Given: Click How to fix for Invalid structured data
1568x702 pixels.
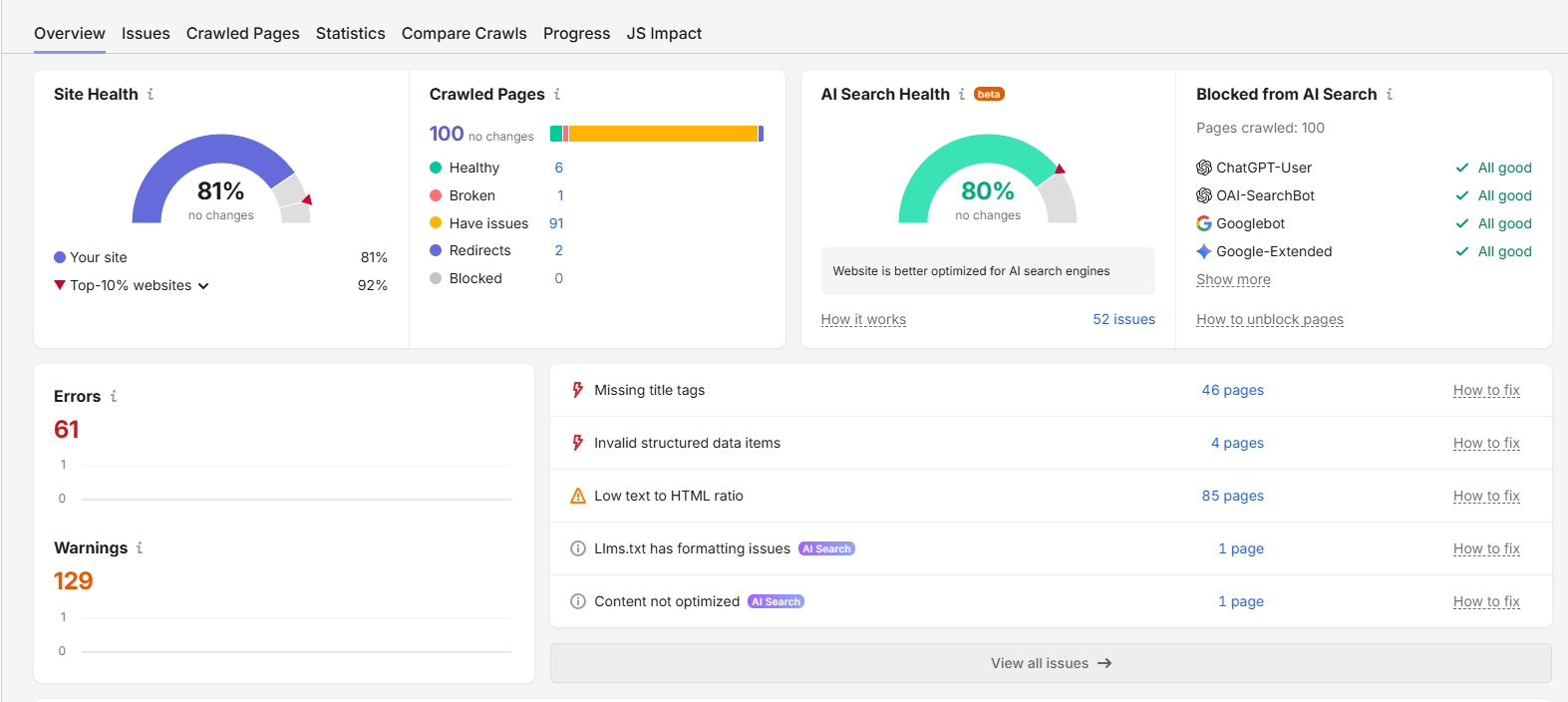Looking at the screenshot, I should pos(1486,443).
